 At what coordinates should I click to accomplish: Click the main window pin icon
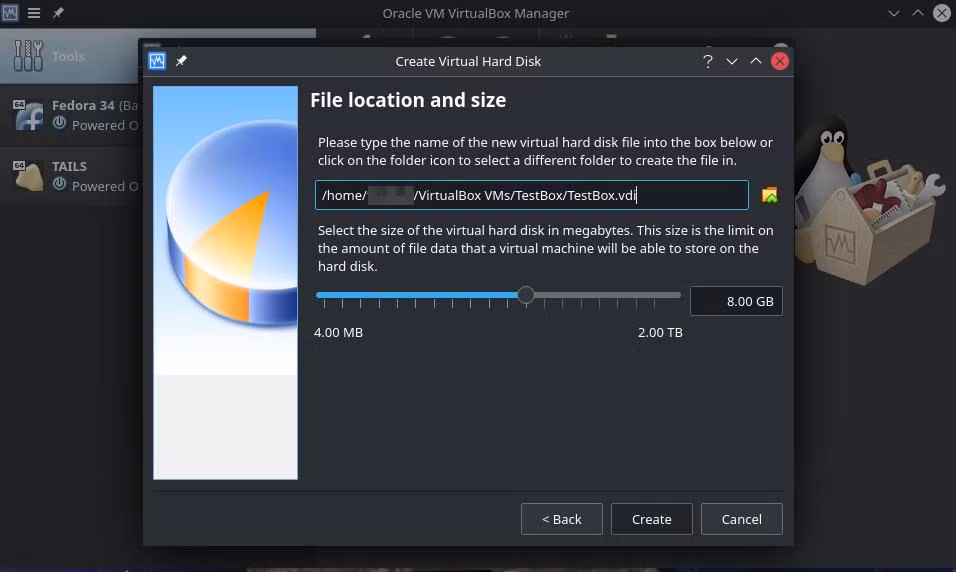click(58, 13)
